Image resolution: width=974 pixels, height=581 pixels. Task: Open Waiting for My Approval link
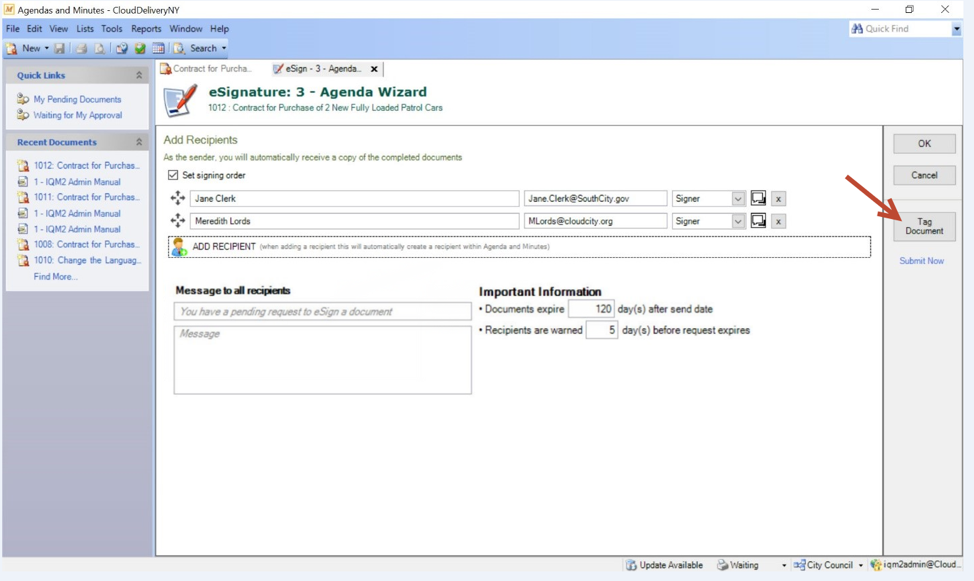78,115
